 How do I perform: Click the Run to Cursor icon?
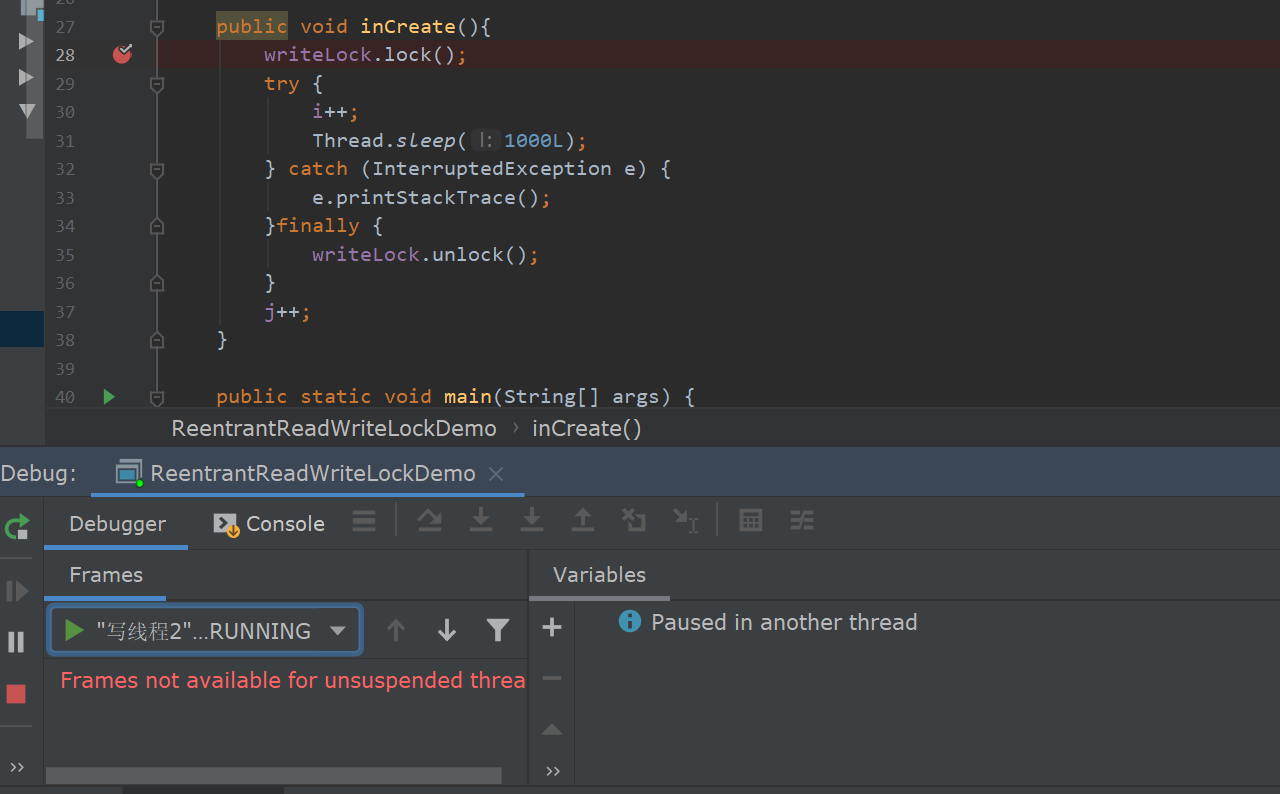pyautogui.click(x=685, y=520)
